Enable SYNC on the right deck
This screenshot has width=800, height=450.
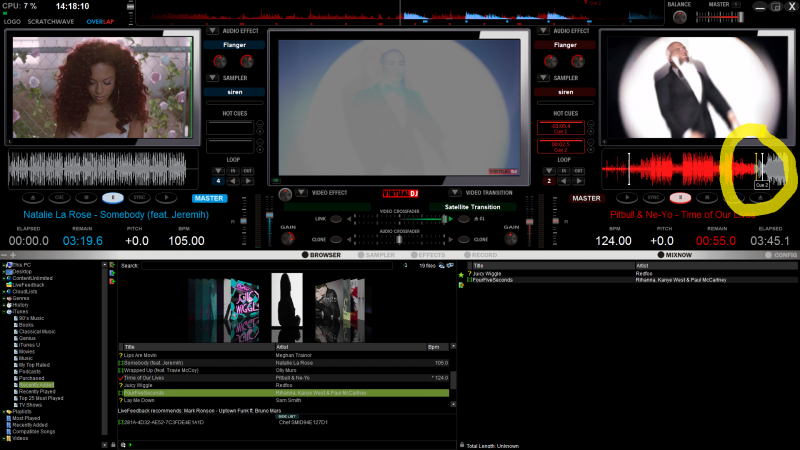654,197
